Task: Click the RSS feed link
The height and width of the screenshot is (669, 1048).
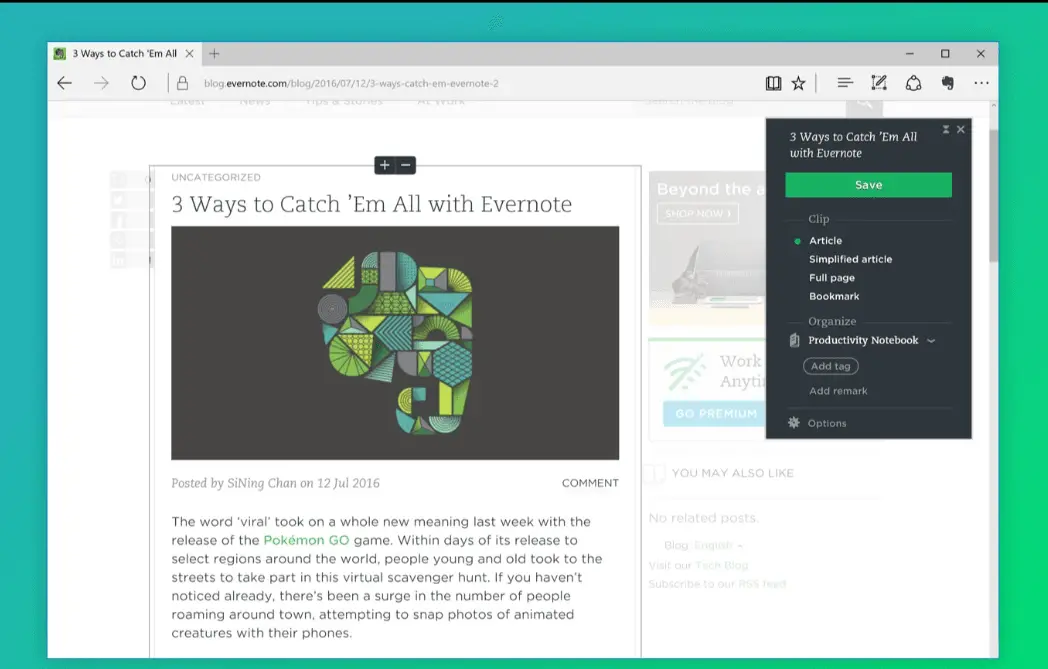Action: (x=762, y=584)
